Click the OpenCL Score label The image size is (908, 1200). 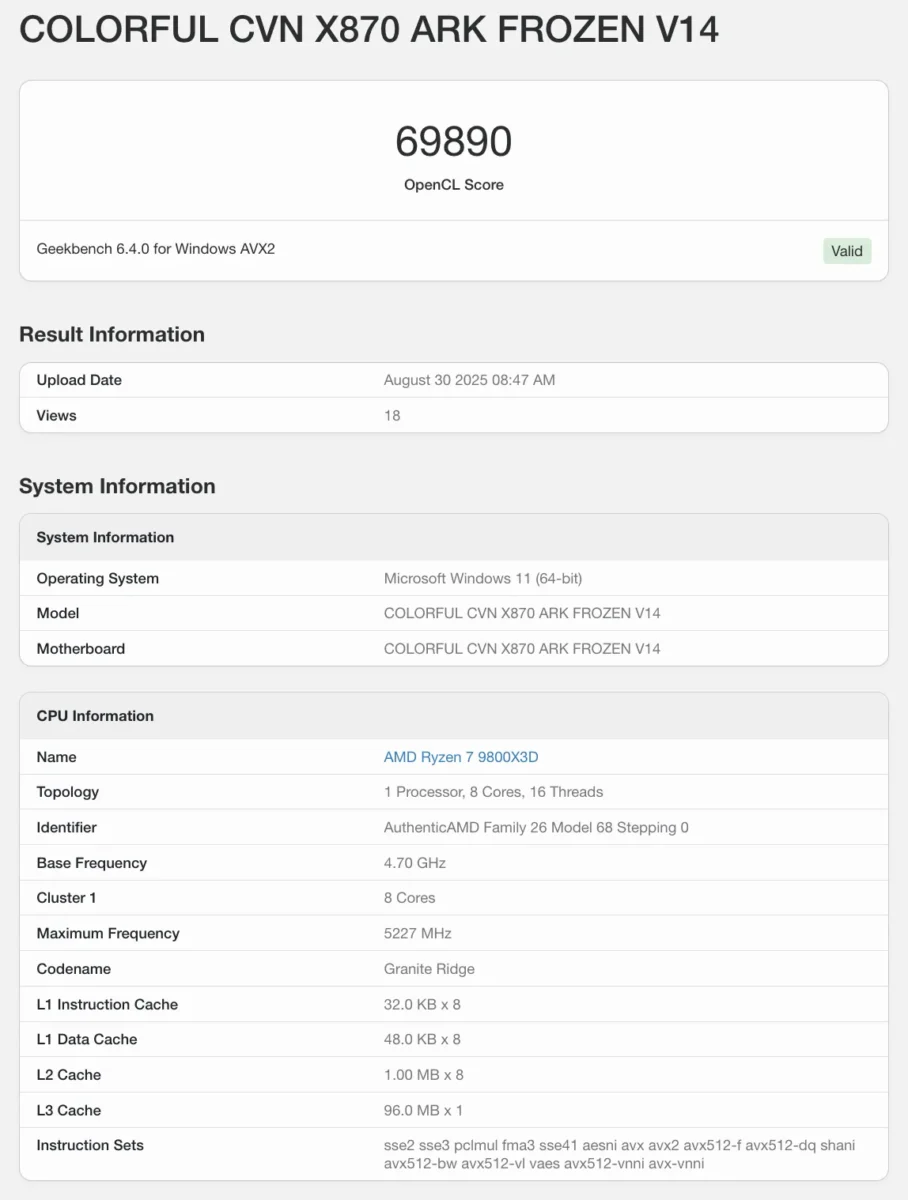point(454,185)
